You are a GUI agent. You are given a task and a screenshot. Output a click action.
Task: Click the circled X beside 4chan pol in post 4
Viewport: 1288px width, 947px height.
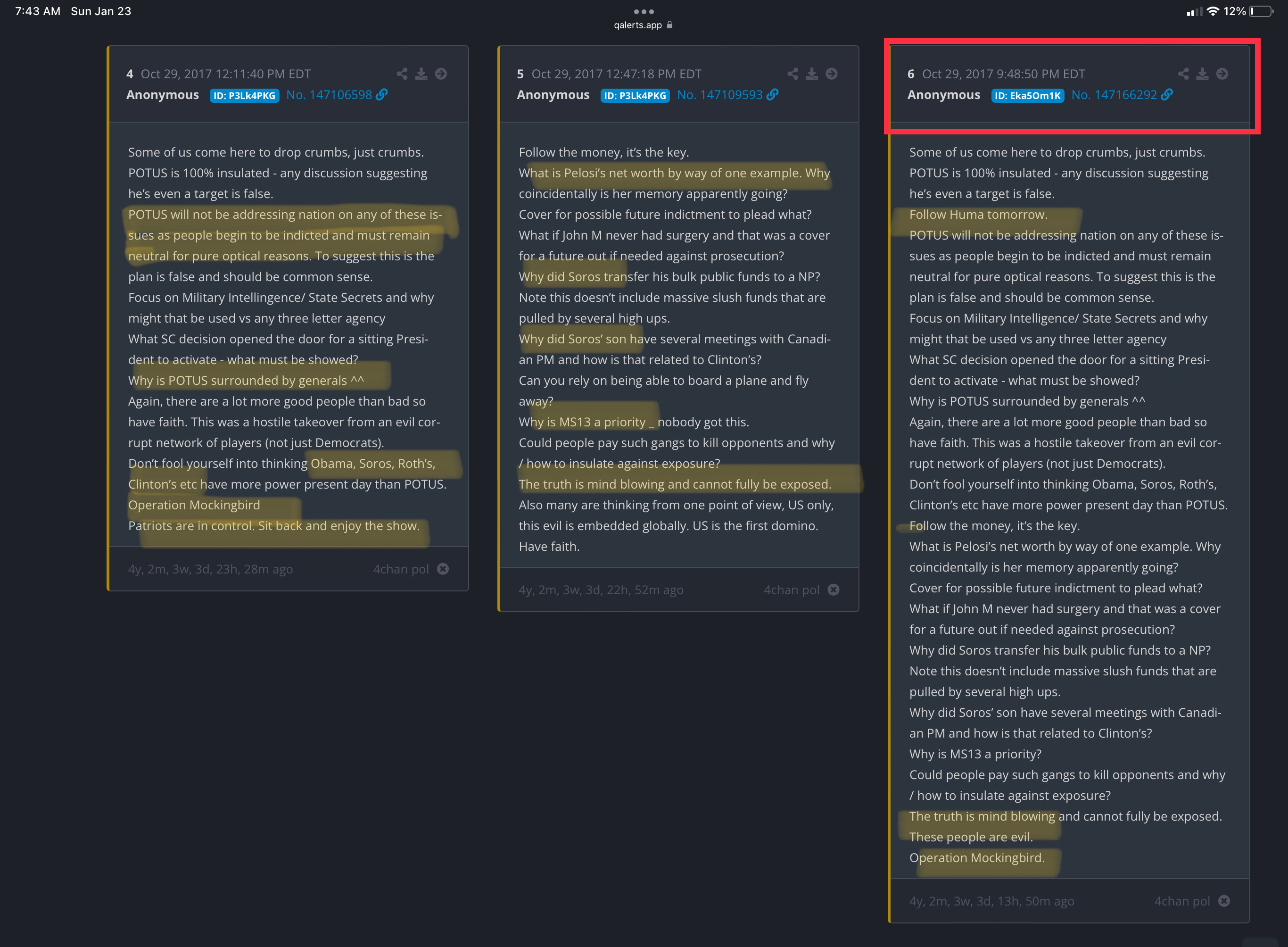(x=443, y=569)
